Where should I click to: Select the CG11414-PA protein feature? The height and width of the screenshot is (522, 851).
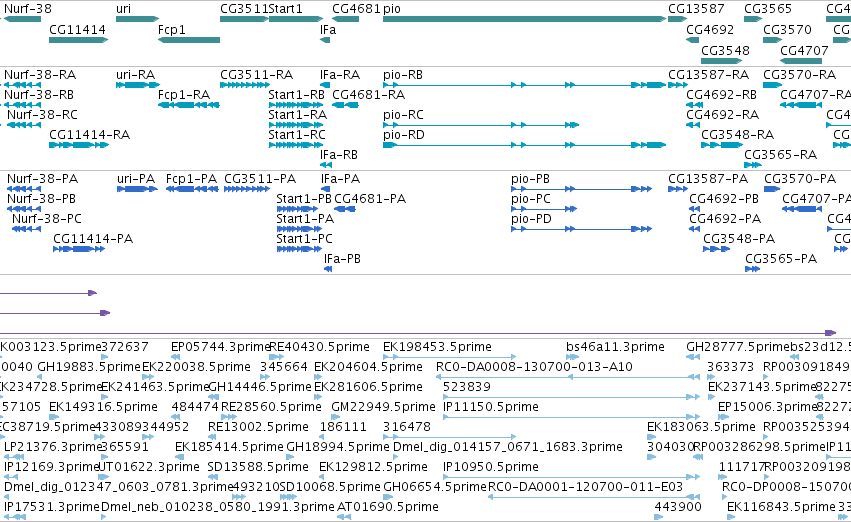click(79, 249)
